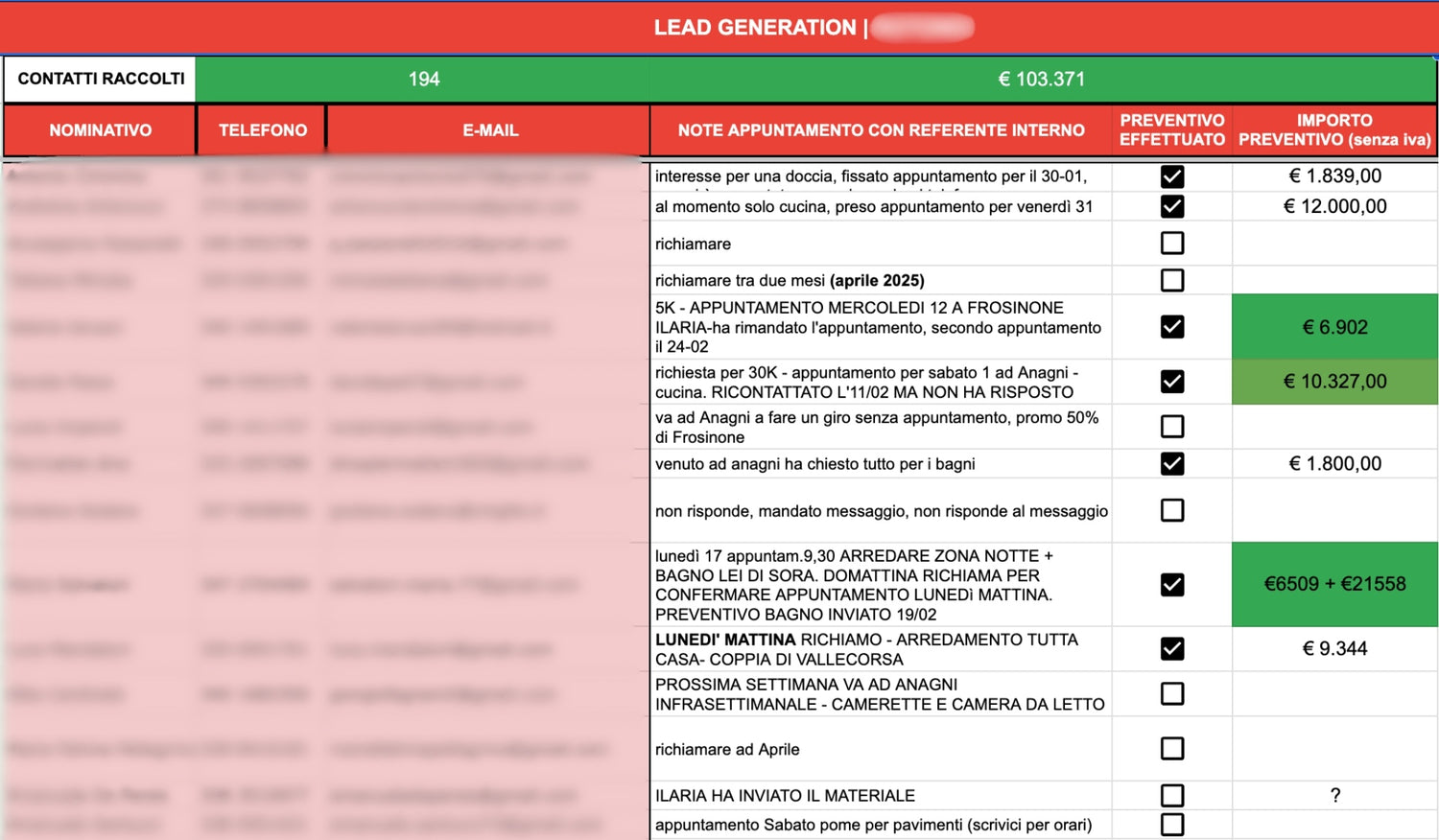
Task: Click the contacts count cell showing 194
Action: pyautogui.click(x=423, y=80)
